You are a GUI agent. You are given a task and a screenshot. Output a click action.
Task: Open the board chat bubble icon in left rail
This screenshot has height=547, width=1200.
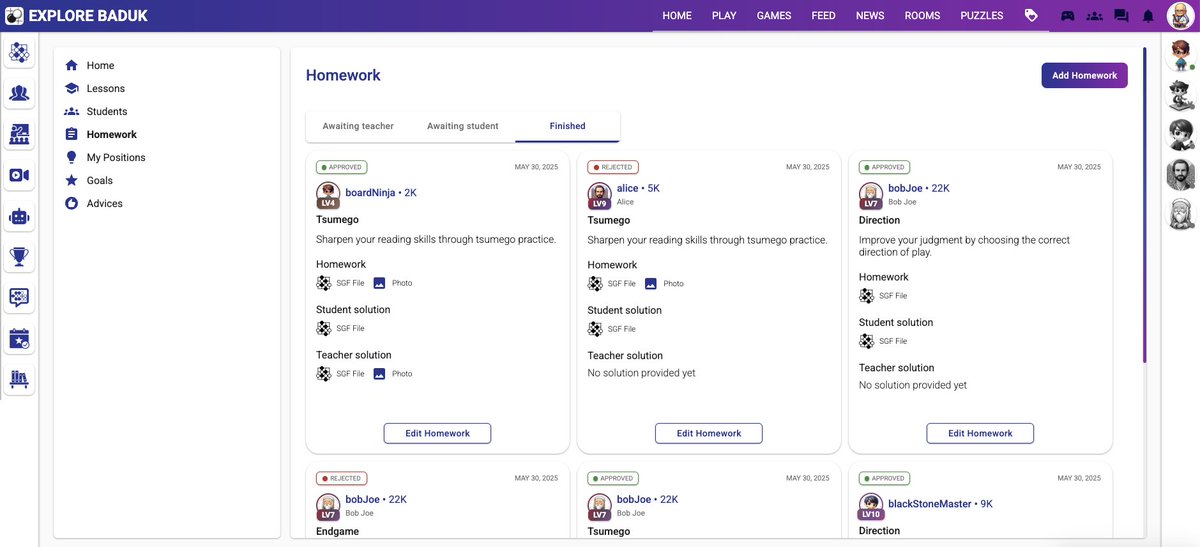tap(19, 297)
